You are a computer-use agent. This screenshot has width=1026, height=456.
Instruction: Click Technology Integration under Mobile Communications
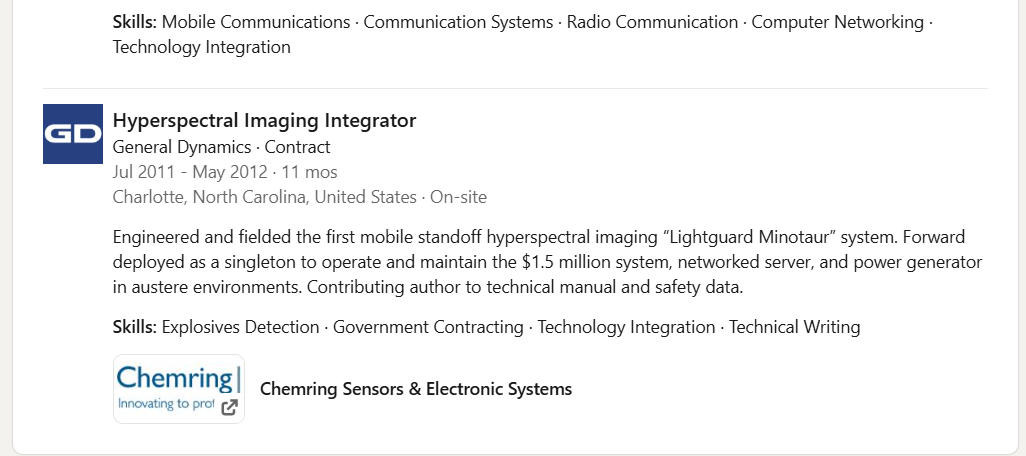pyautogui.click(x=202, y=47)
